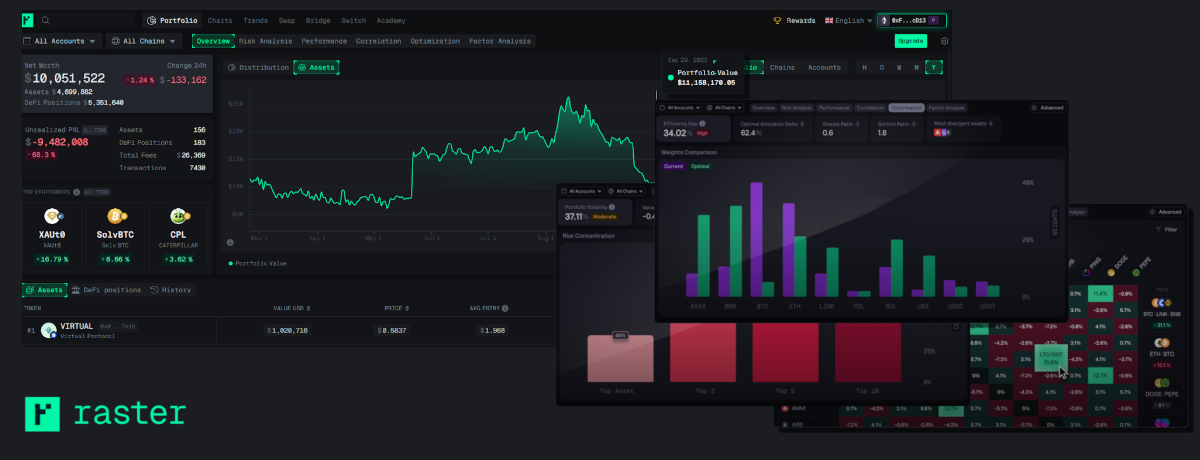Click the AVAX row icon in the correlation matrix
This screenshot has width=1200, height=460.
pos(785,408)
